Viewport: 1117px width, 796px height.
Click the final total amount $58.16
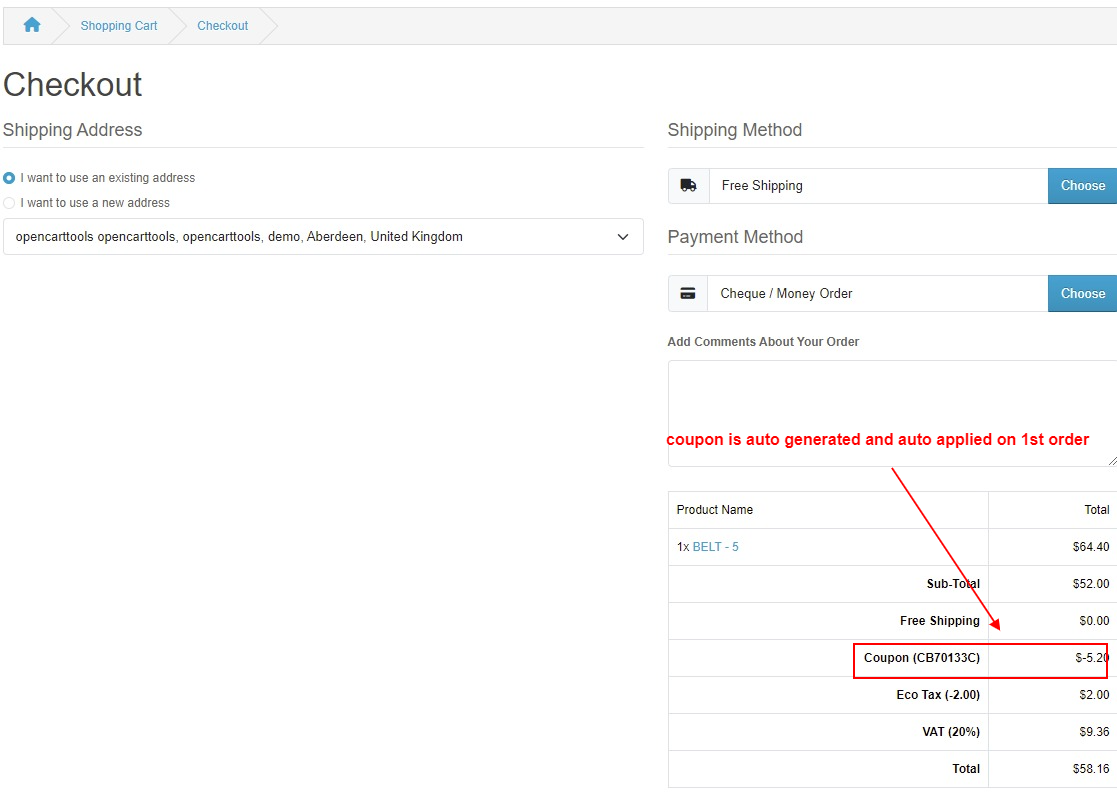tap(1090, 769)
